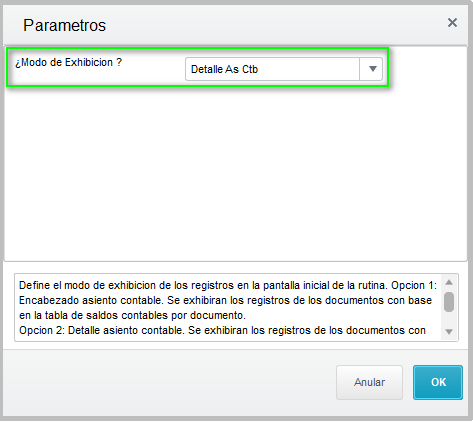Close the Parametros dialog with the X

click(452, 23)
